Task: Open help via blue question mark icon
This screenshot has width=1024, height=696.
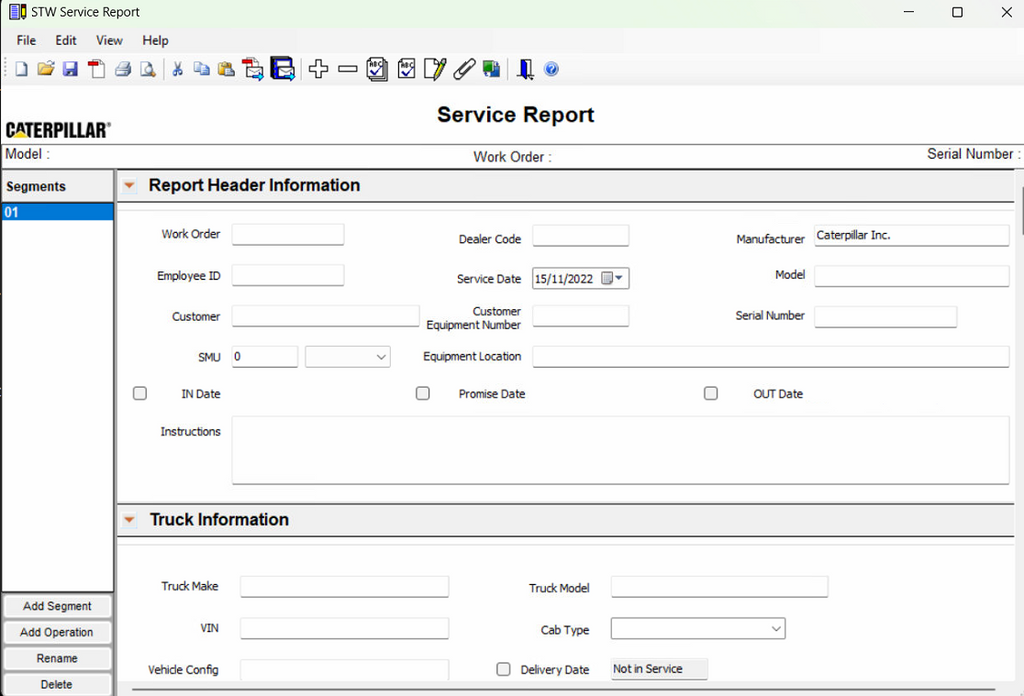Action: (551, 69)
